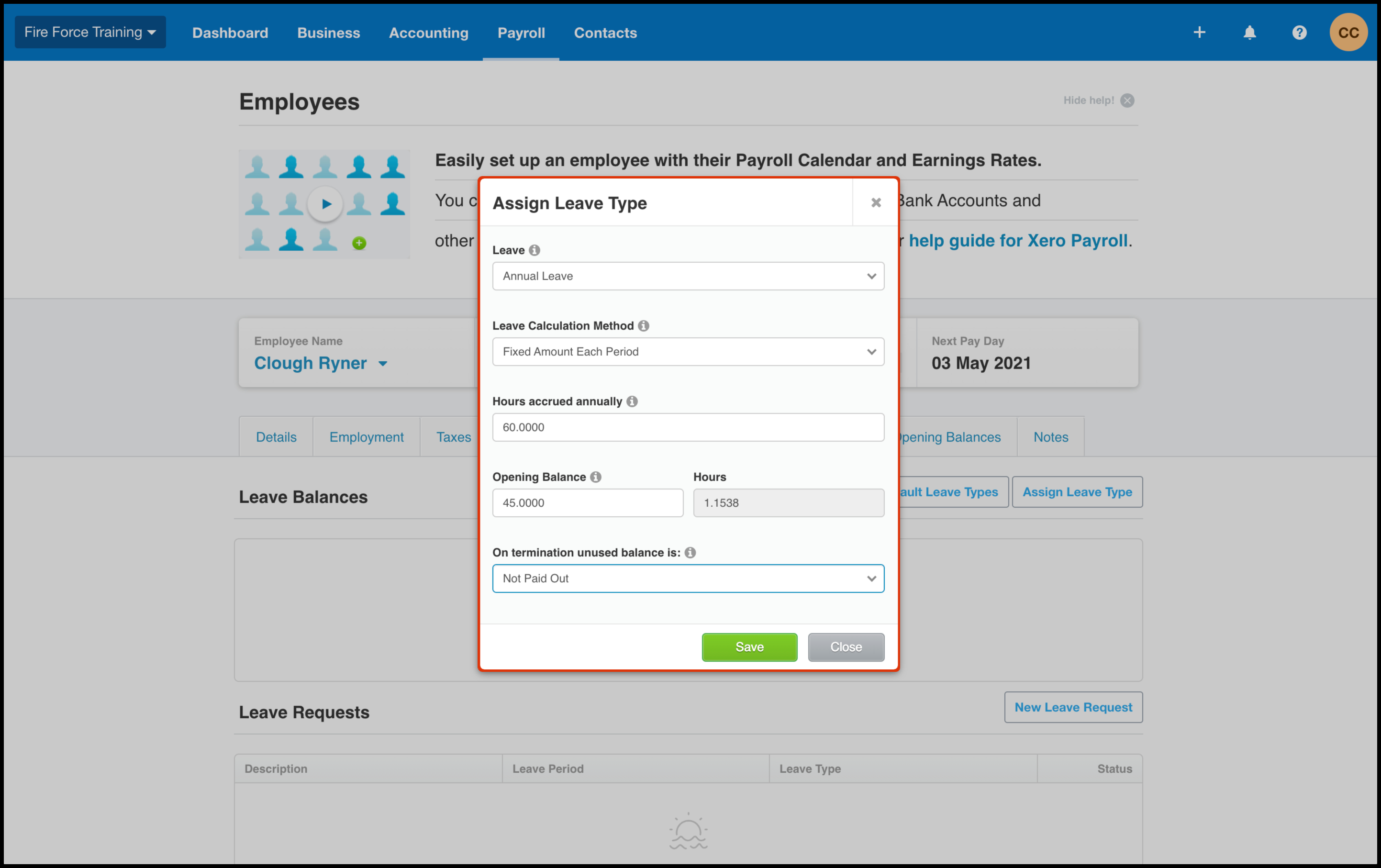1381x868 pixels.
Task: Switch to the Employment tab
Action: point(366,437)
